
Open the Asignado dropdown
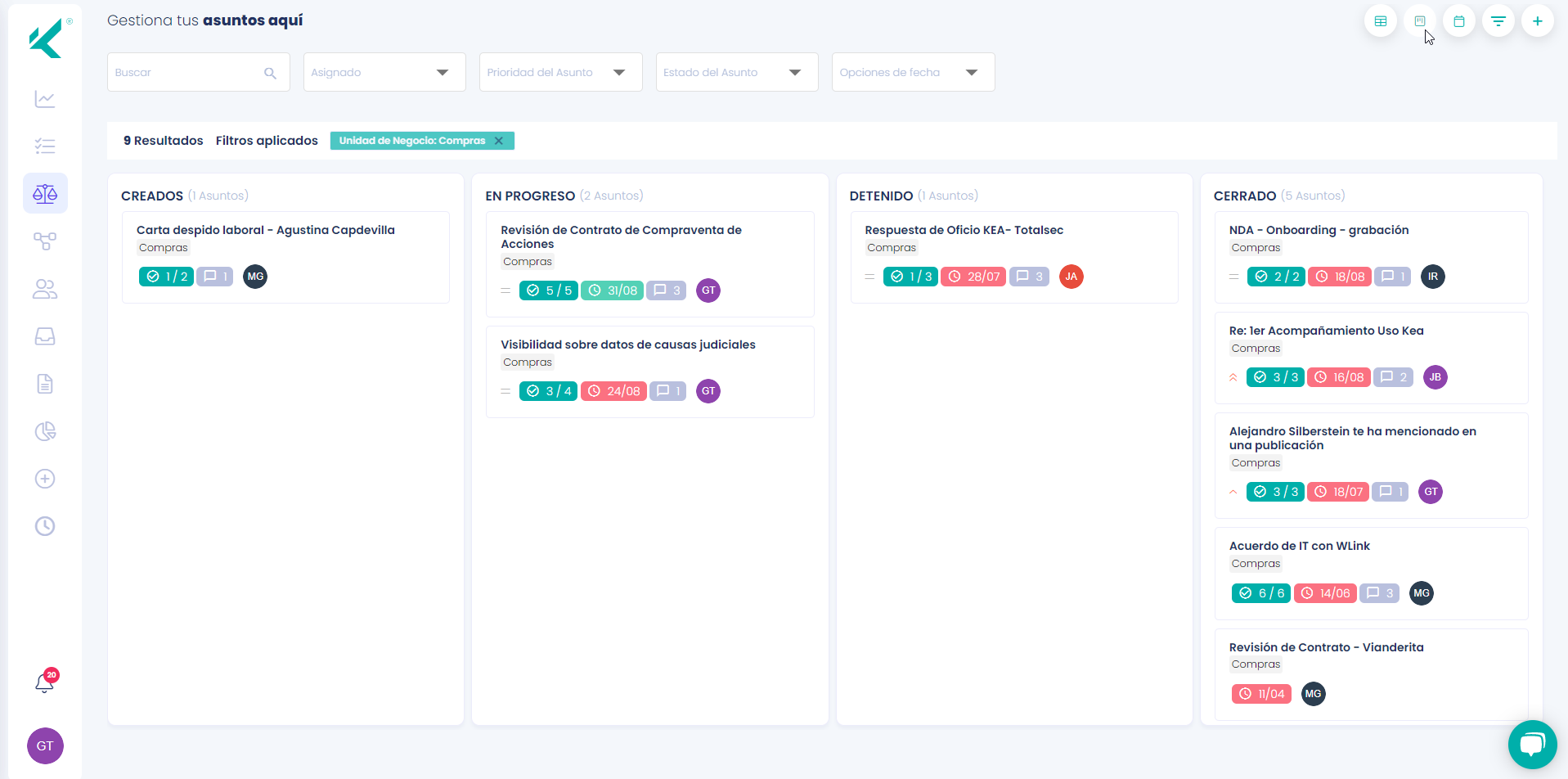coord(384,72)
